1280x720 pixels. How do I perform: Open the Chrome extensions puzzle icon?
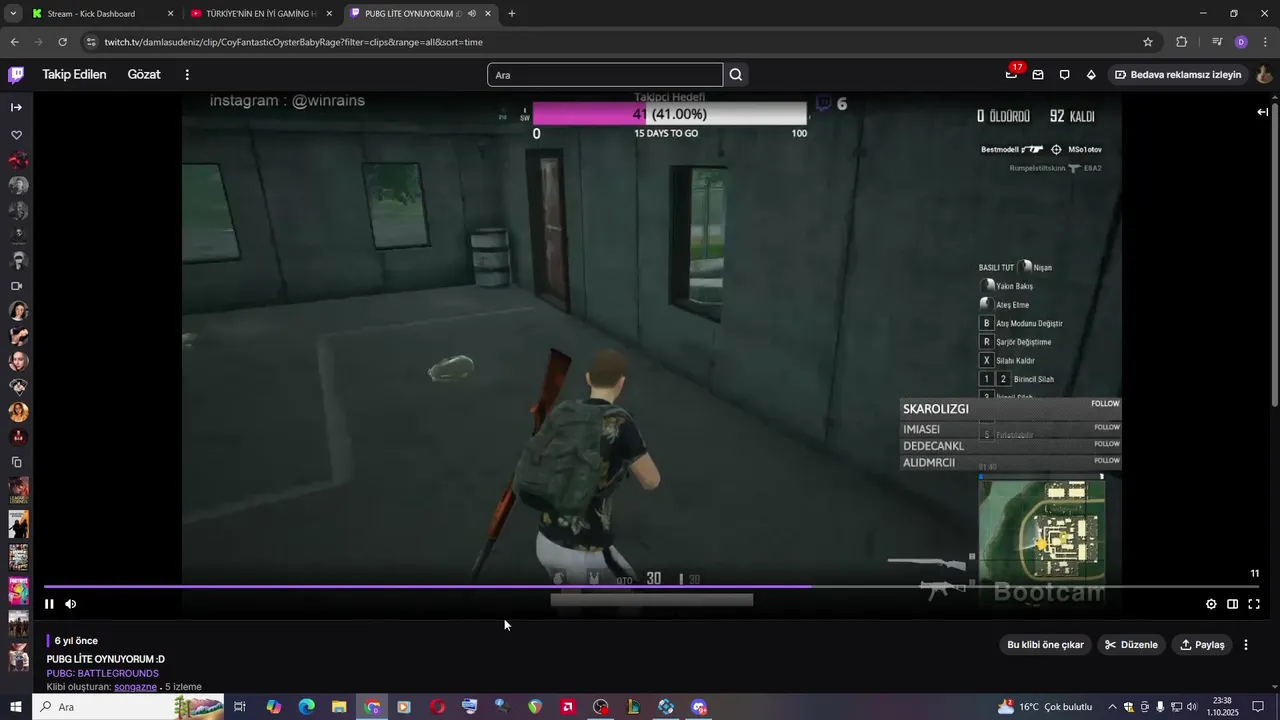(x=1182, y=42)
